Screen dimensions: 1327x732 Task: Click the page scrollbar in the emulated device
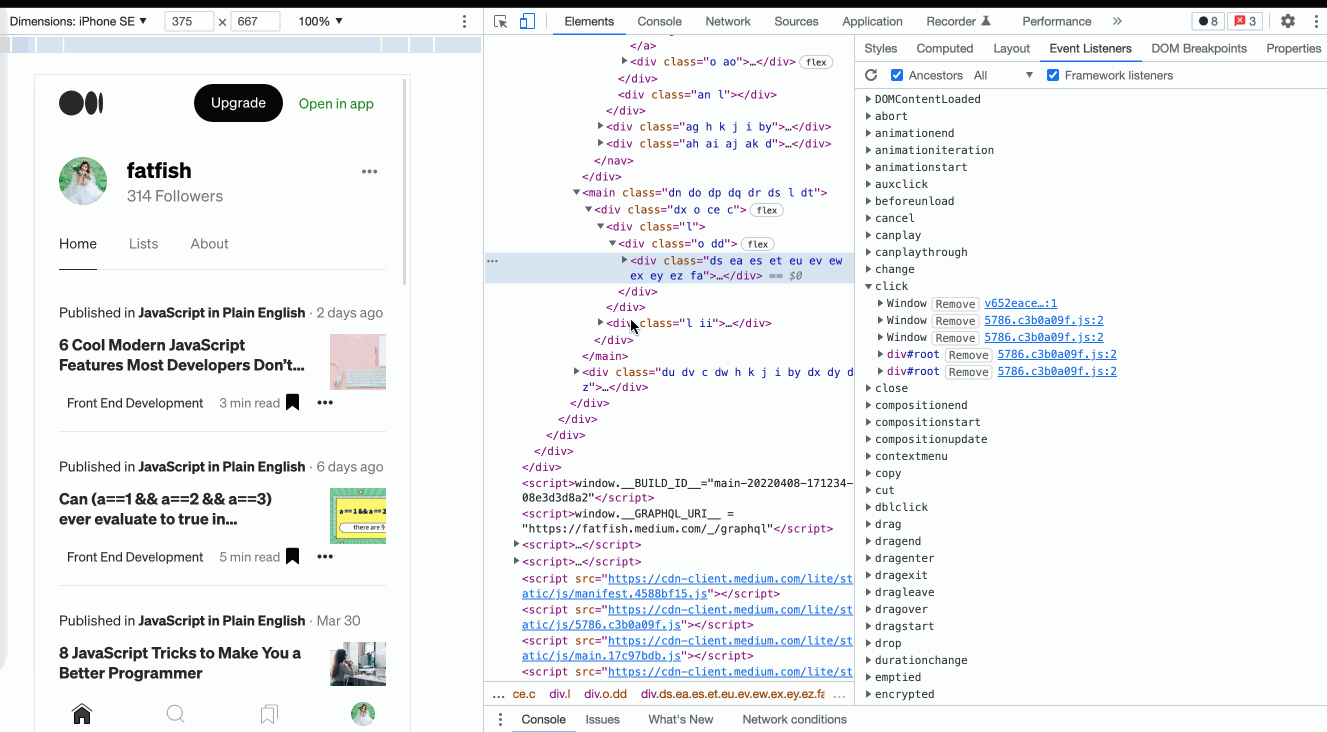coord(404,180)
